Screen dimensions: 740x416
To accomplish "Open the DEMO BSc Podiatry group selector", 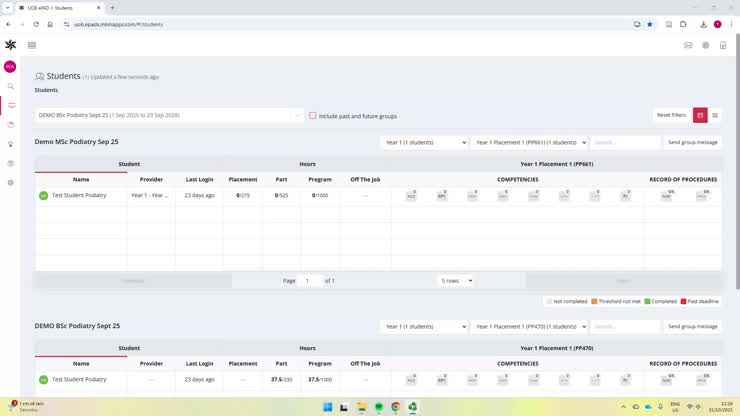I will click(x=169, y=115).
